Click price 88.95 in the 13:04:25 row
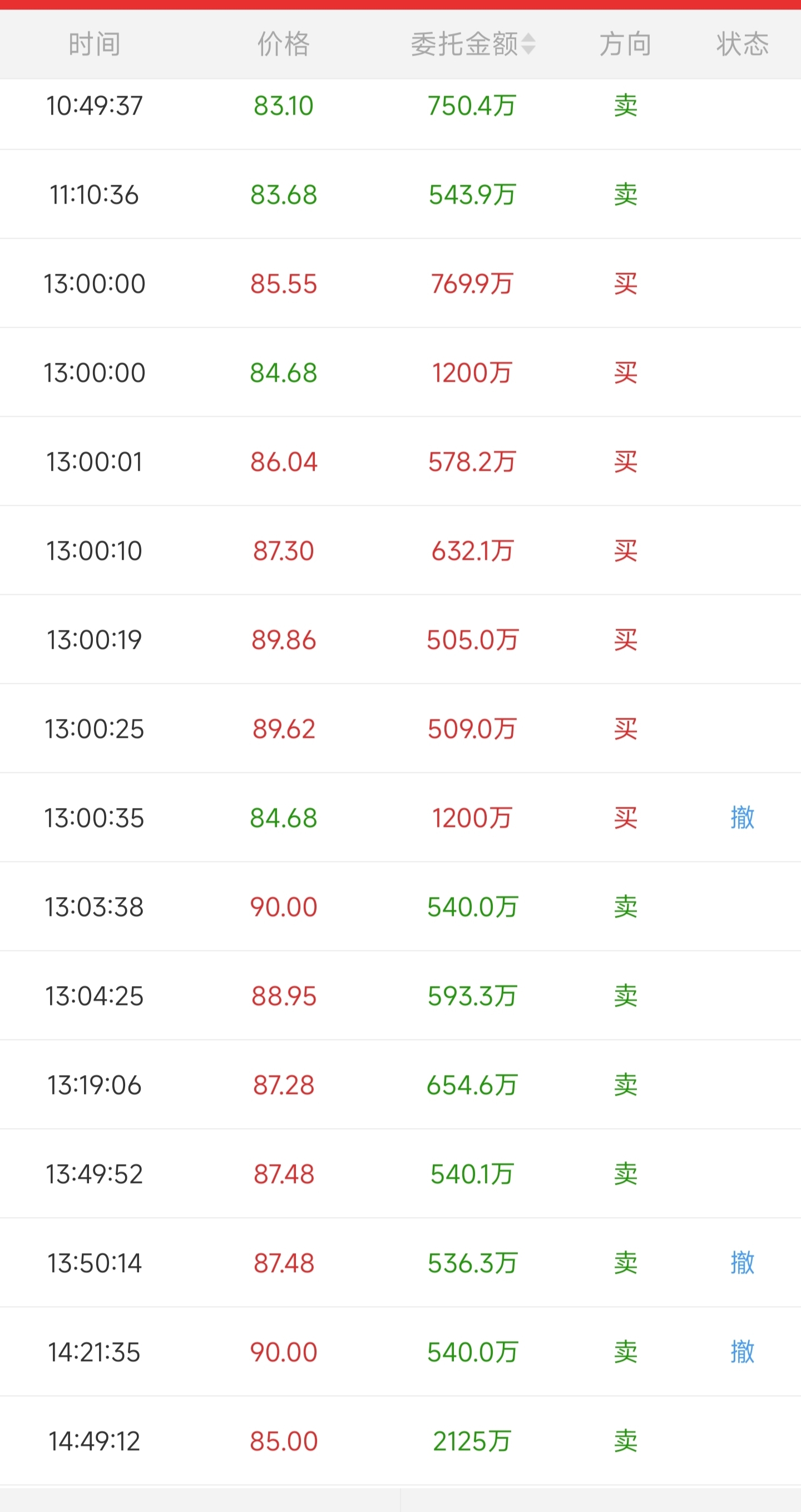 (x=284, y=996)
